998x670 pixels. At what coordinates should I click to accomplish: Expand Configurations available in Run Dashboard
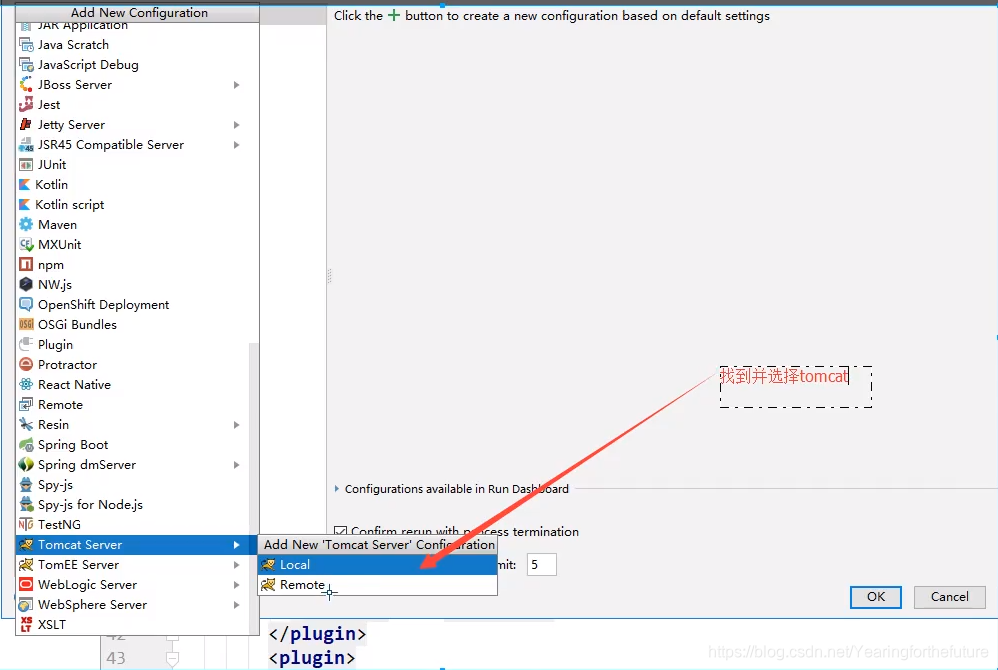[337, 489]
